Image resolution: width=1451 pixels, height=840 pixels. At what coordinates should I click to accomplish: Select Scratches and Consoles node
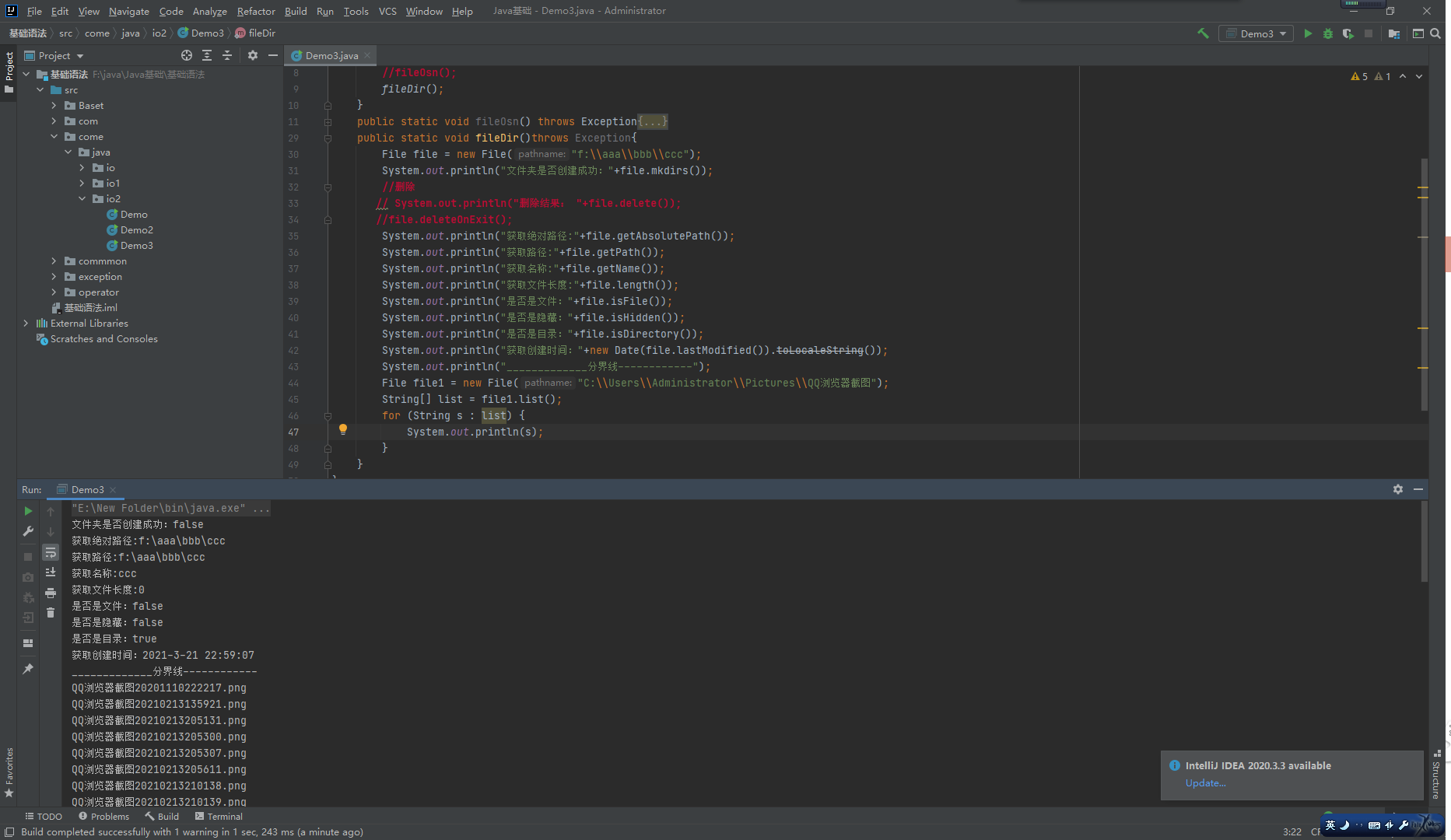103,339
